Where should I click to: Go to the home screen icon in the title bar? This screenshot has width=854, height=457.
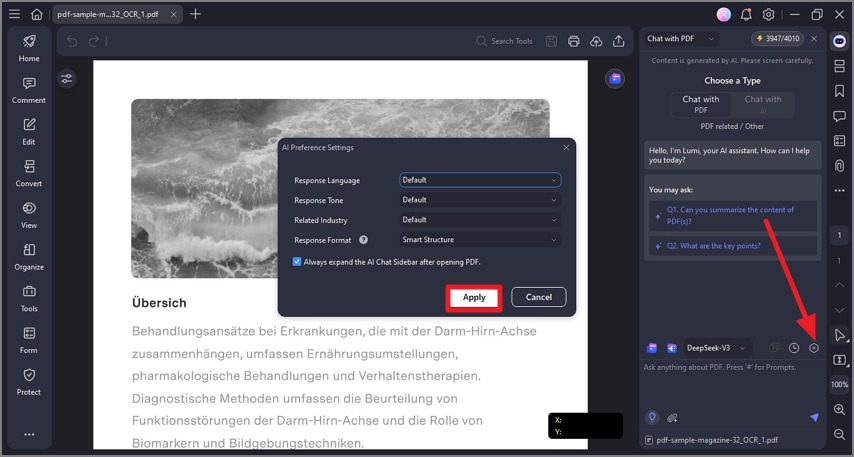tap(36, 14)
